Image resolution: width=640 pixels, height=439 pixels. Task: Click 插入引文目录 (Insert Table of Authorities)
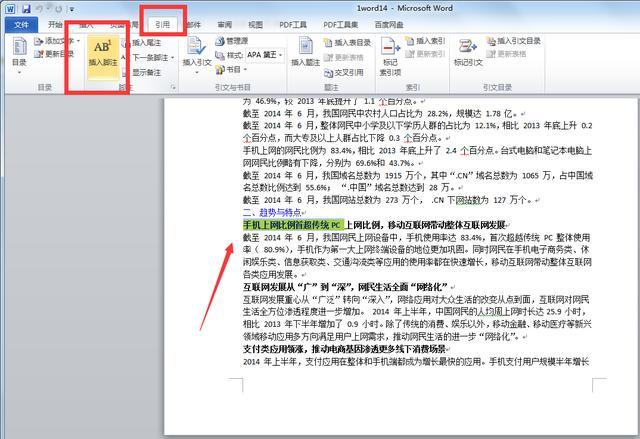514,41
